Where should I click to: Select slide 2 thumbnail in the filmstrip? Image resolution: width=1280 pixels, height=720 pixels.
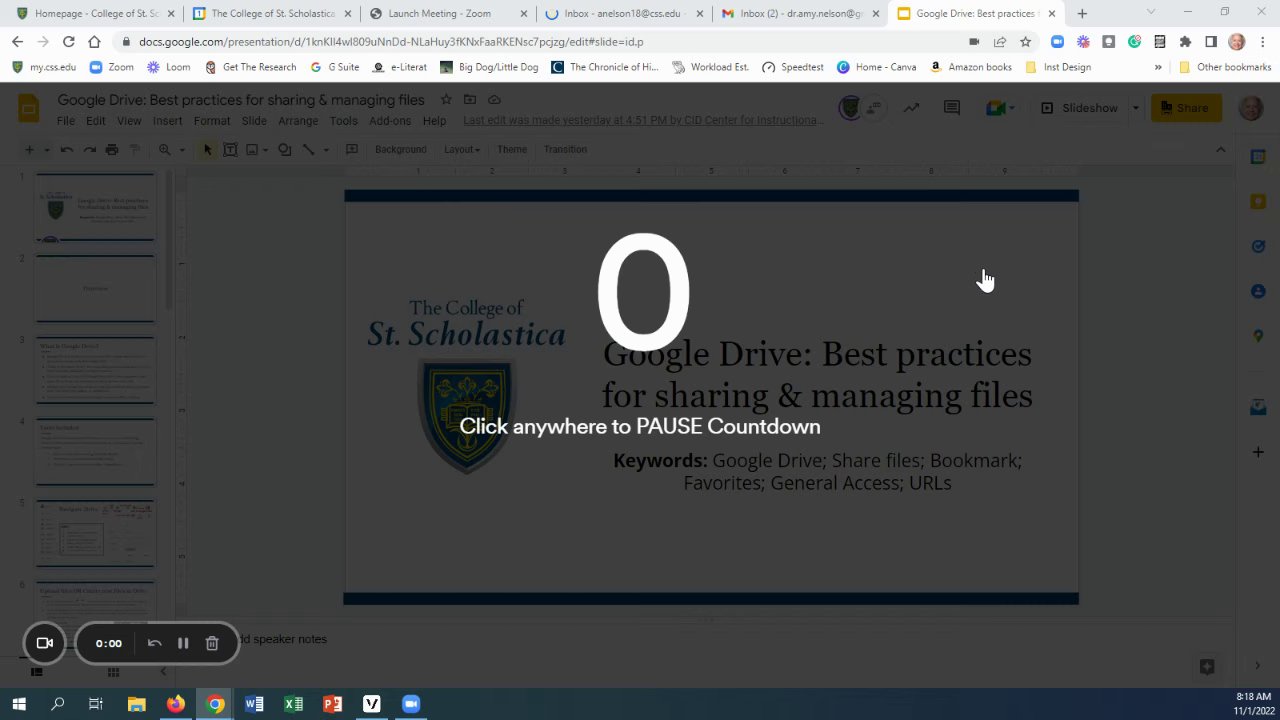95,288
